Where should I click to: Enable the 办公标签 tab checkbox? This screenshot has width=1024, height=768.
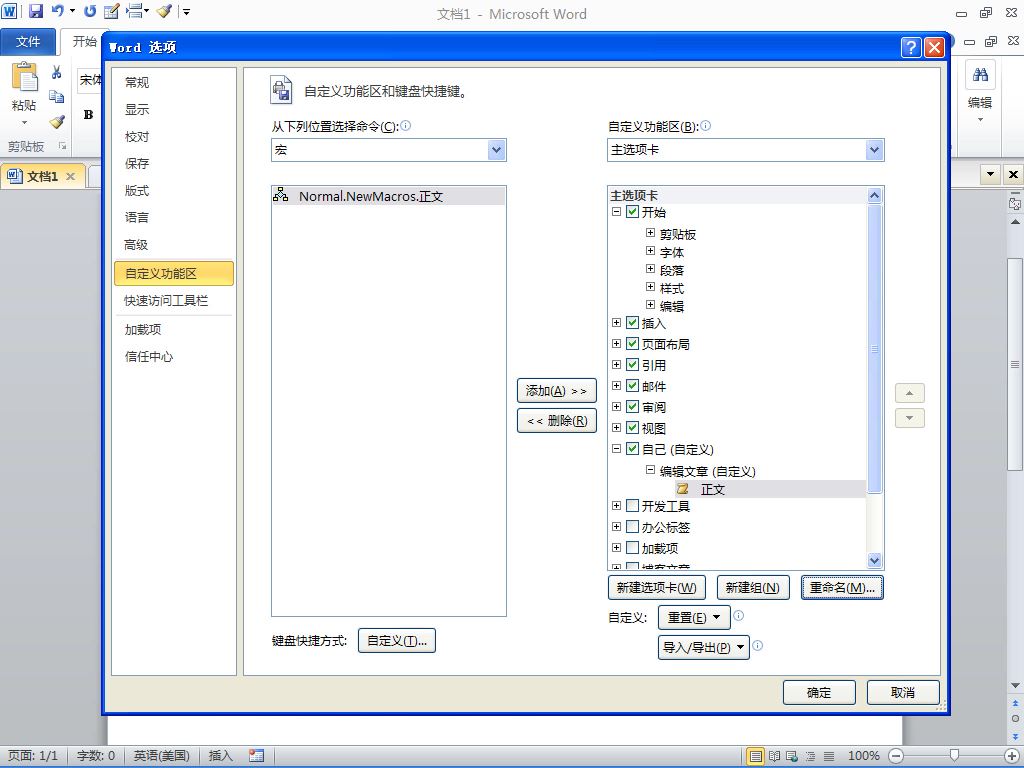632,526
